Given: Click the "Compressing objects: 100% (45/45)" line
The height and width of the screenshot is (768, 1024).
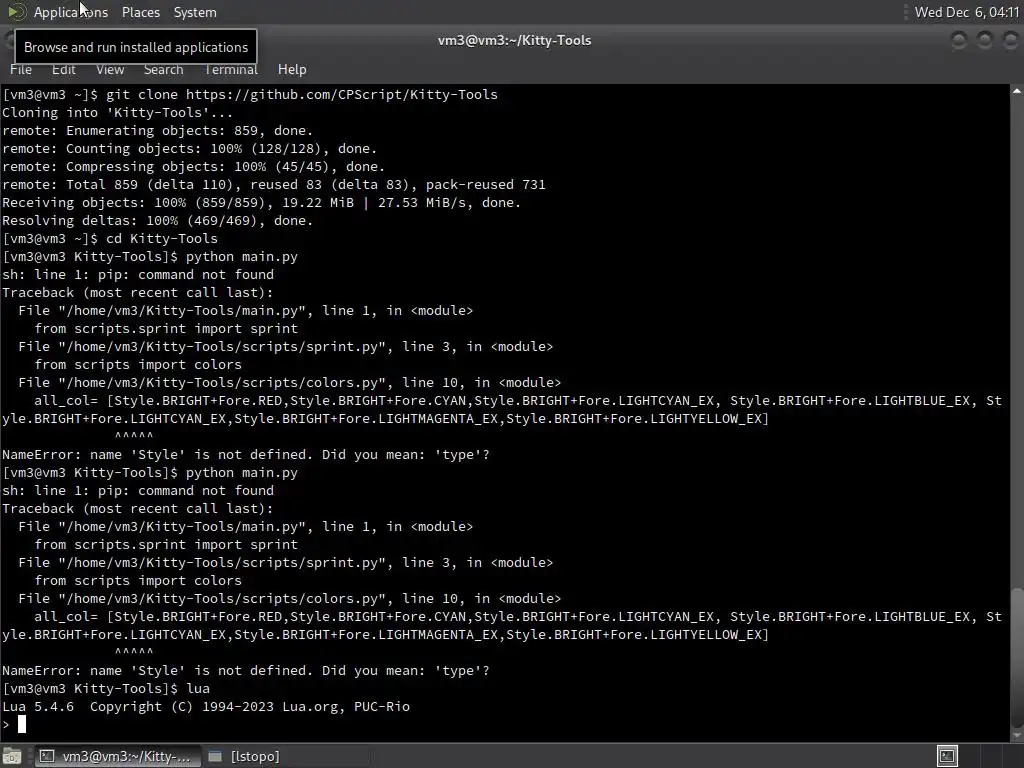Looking at the screenshot, I should (193, 167).
